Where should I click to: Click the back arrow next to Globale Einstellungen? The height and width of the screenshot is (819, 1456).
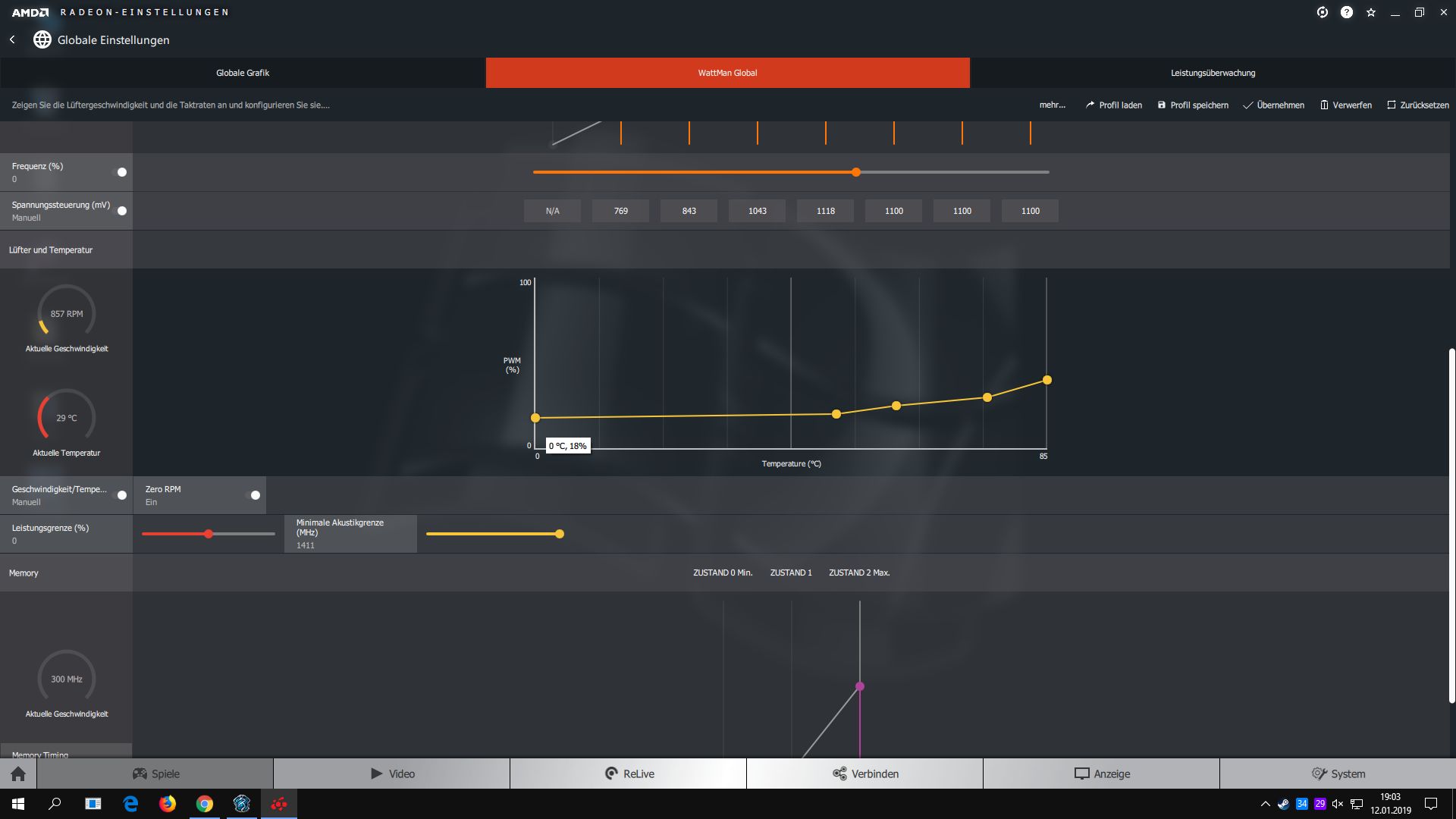12,39
